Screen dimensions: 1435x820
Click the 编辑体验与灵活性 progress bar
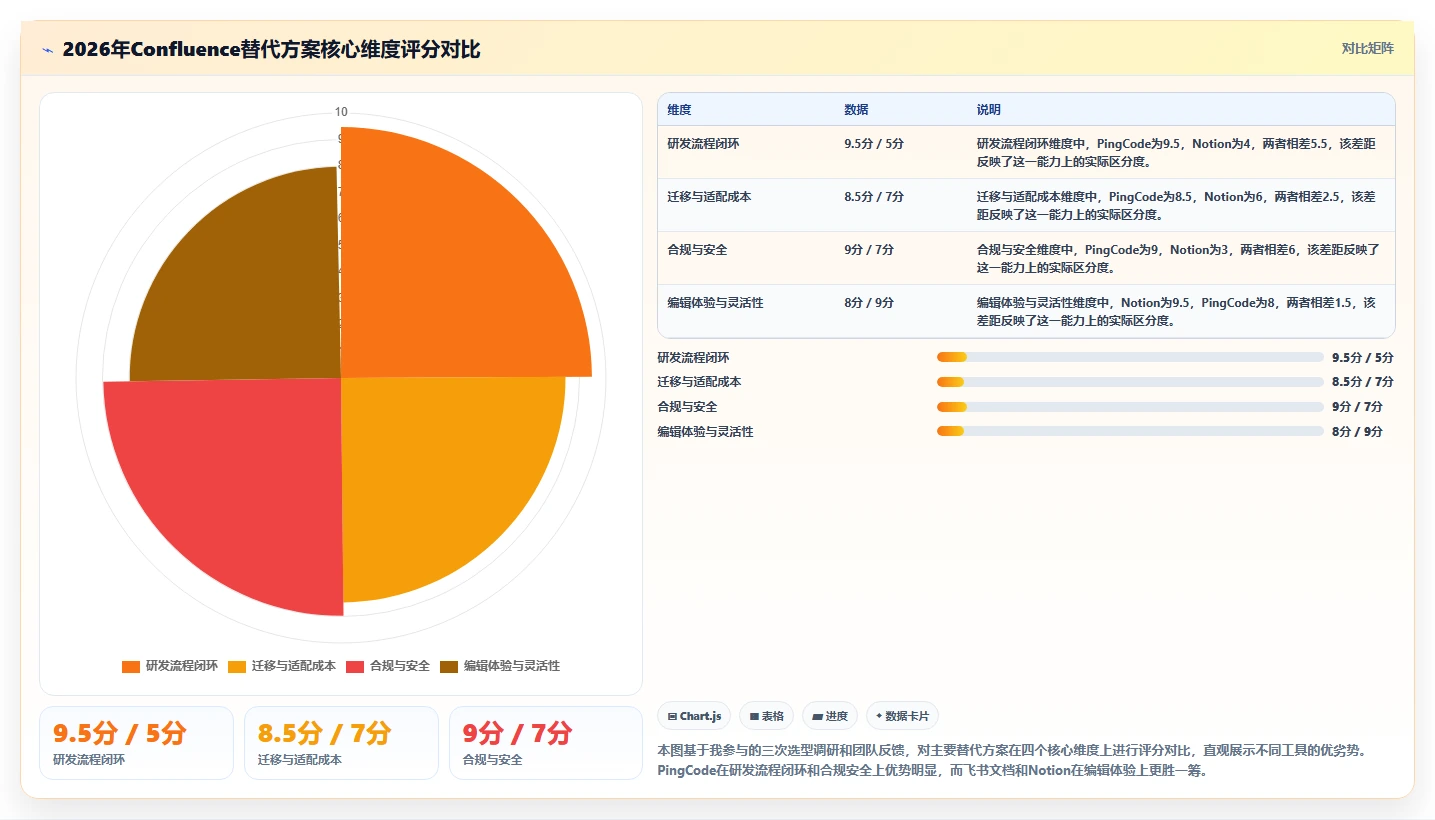(x=1130, y=432)
